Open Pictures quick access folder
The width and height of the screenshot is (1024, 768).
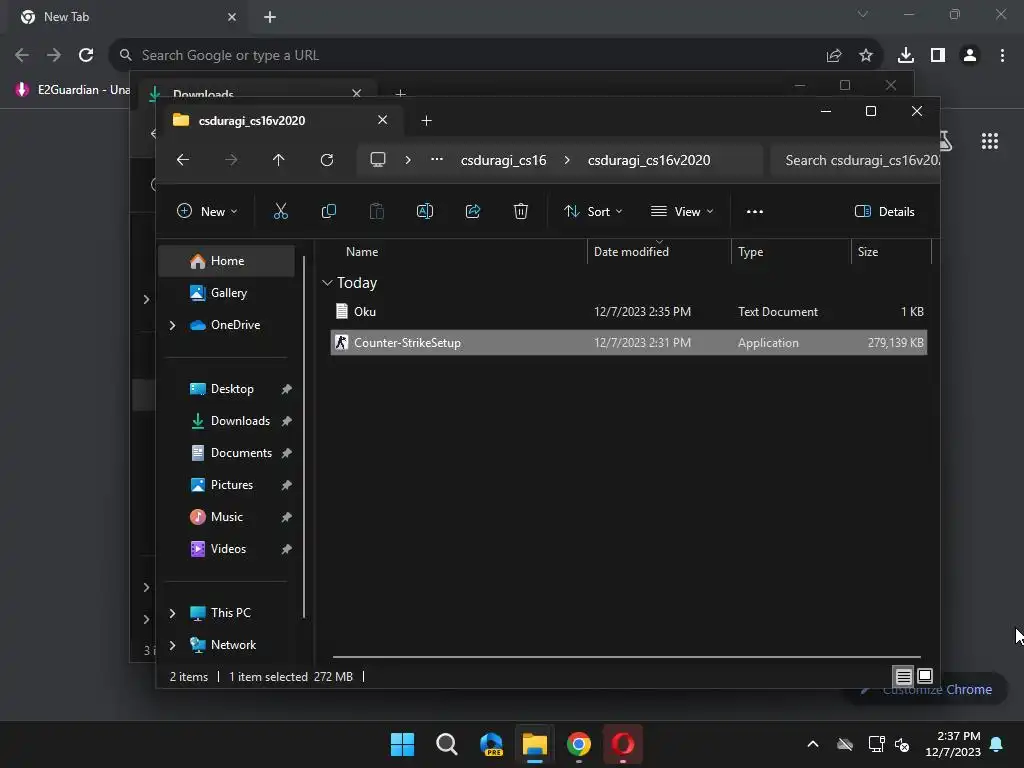tap(231, 485)
